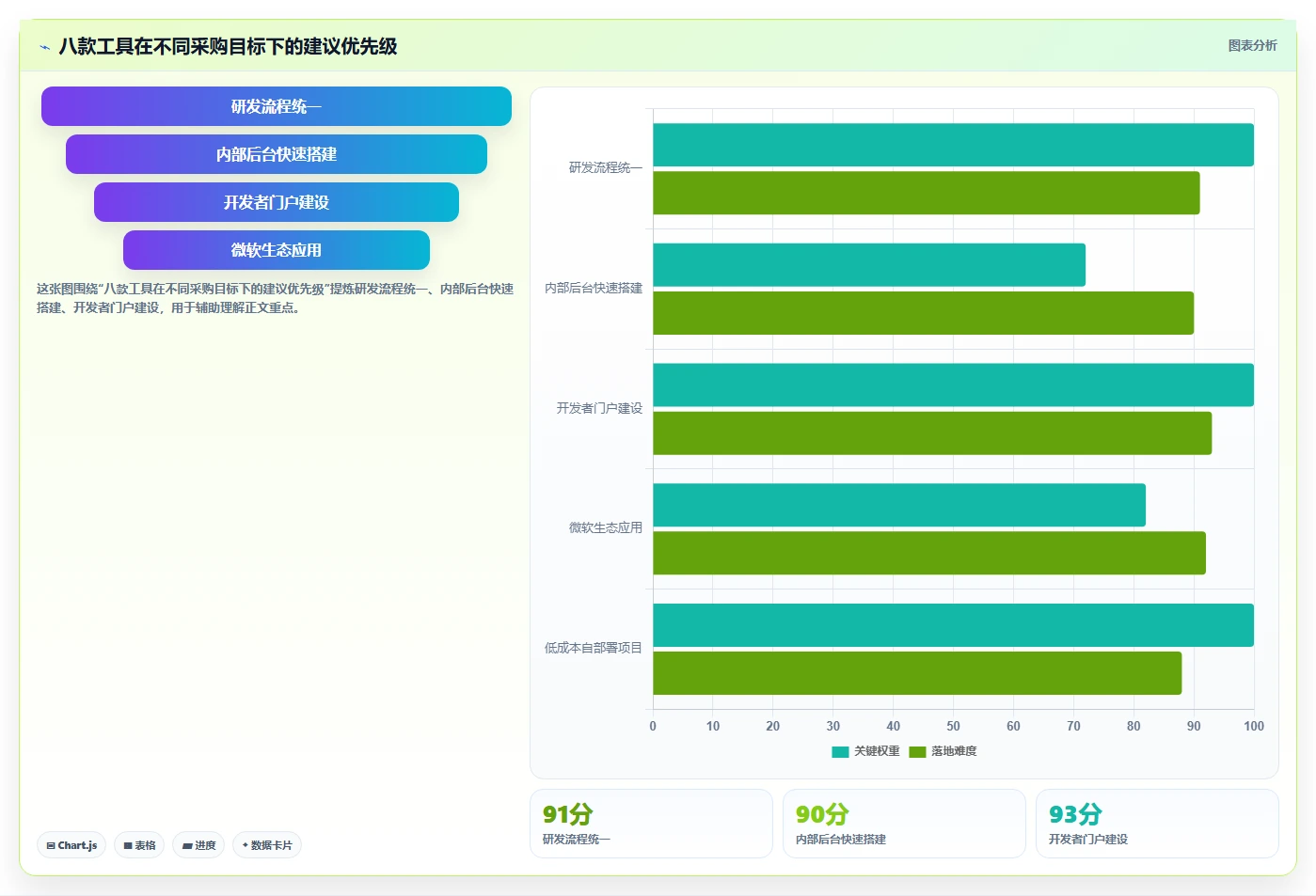Click the green 微软生态应用 bar
Viewport: 1316px width, 896px height.
point(929,553)
